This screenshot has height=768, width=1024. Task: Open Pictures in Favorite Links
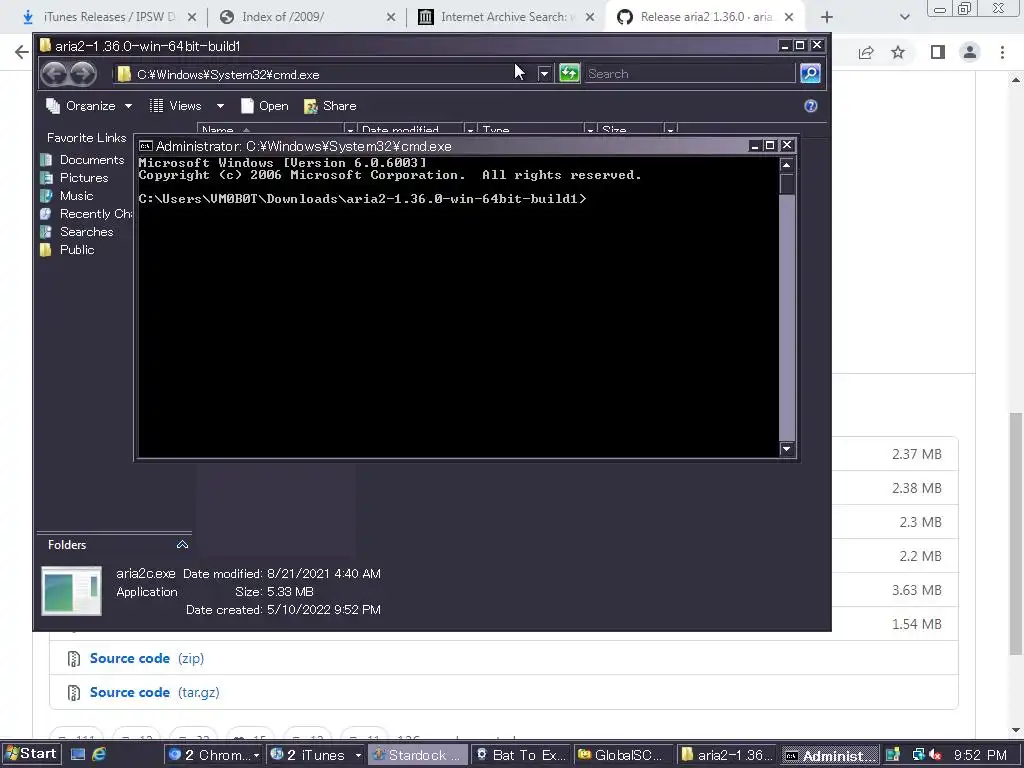coord(74,178)
